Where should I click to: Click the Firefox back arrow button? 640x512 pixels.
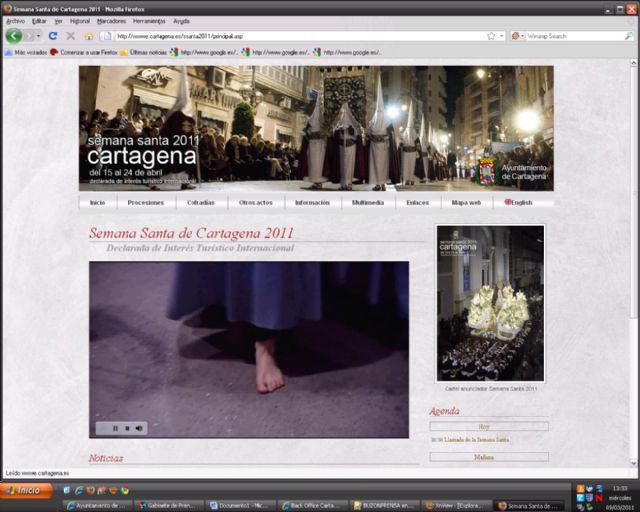(13, 36)
